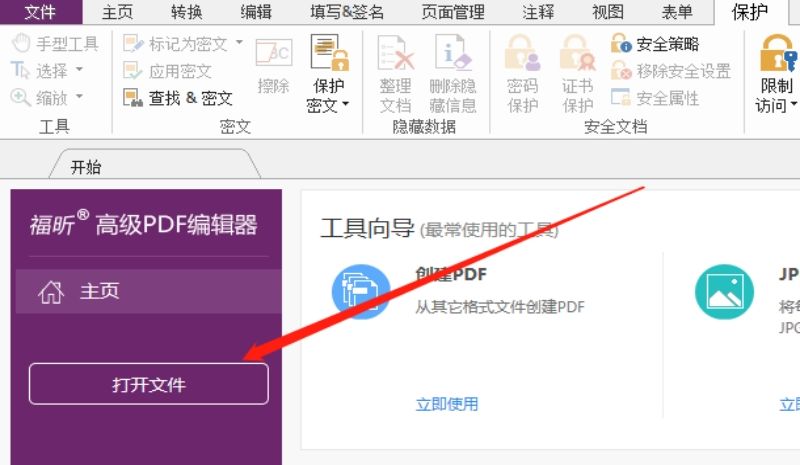Click the Zoom (缩放) magnifier icon

tap(20, 97)
